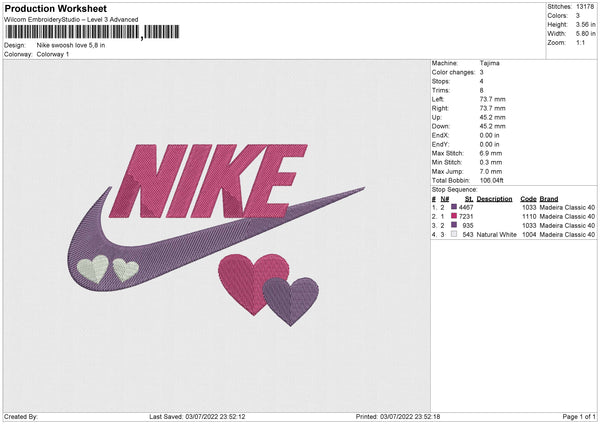600x424 pixels.
Task: Click the Production Worksheet title
Action: [56, 8]
